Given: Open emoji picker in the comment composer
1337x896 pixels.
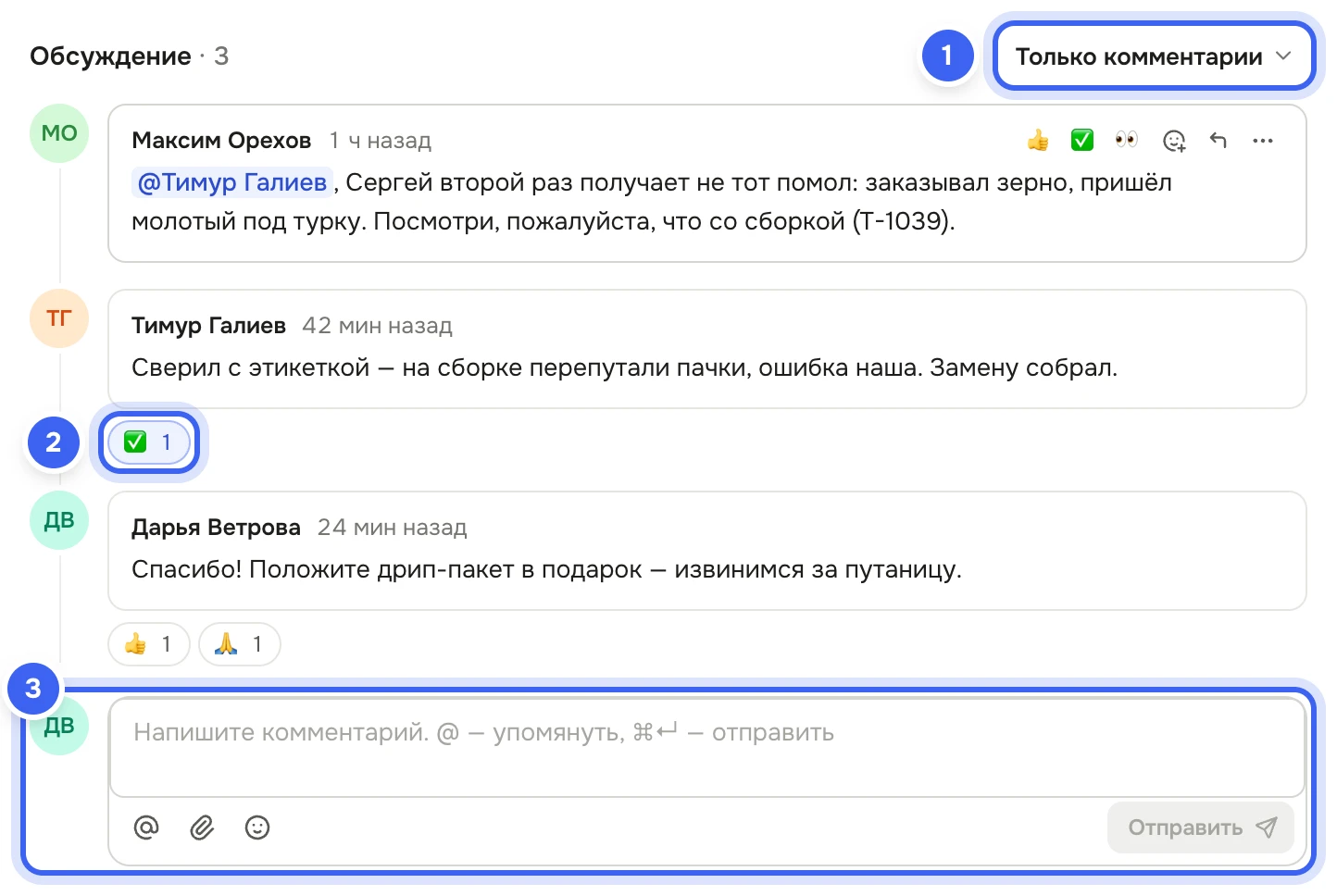Looking at the screenshot, I should point(257,828).
